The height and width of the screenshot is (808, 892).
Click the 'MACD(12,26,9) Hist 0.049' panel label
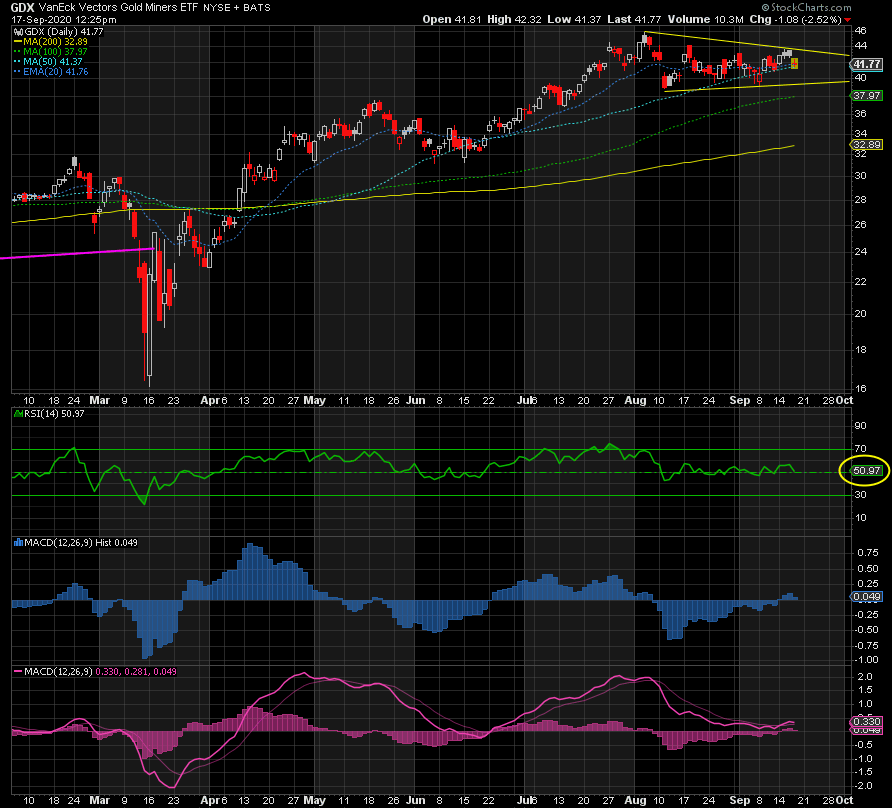pyautogui.click(x=81, y=543)
